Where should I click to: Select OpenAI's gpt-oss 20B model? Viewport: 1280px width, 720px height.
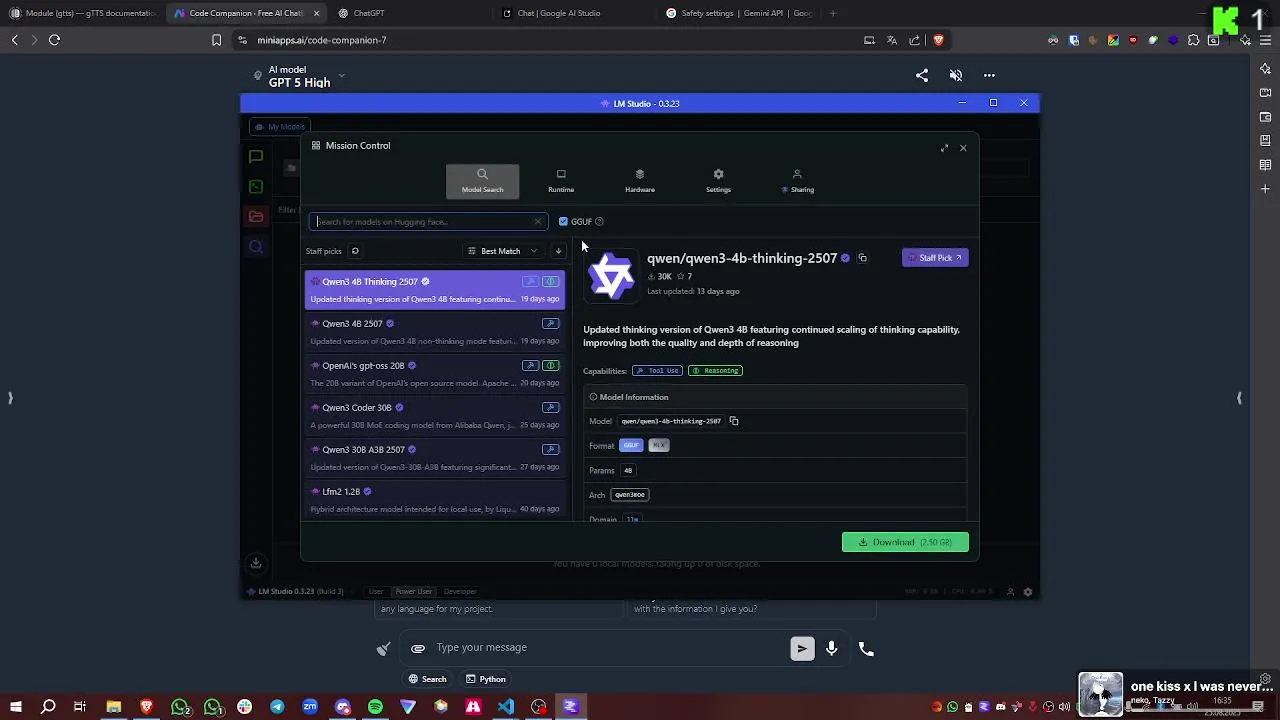[435, 373]
